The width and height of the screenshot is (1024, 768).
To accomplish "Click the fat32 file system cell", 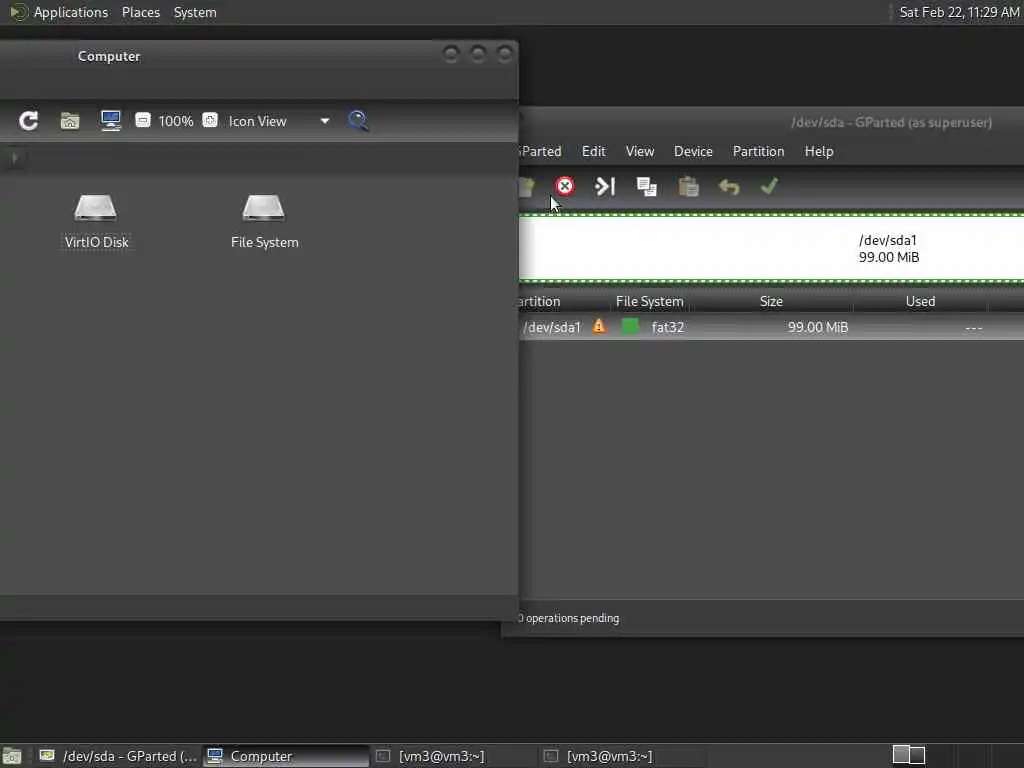I will point(667,327).
